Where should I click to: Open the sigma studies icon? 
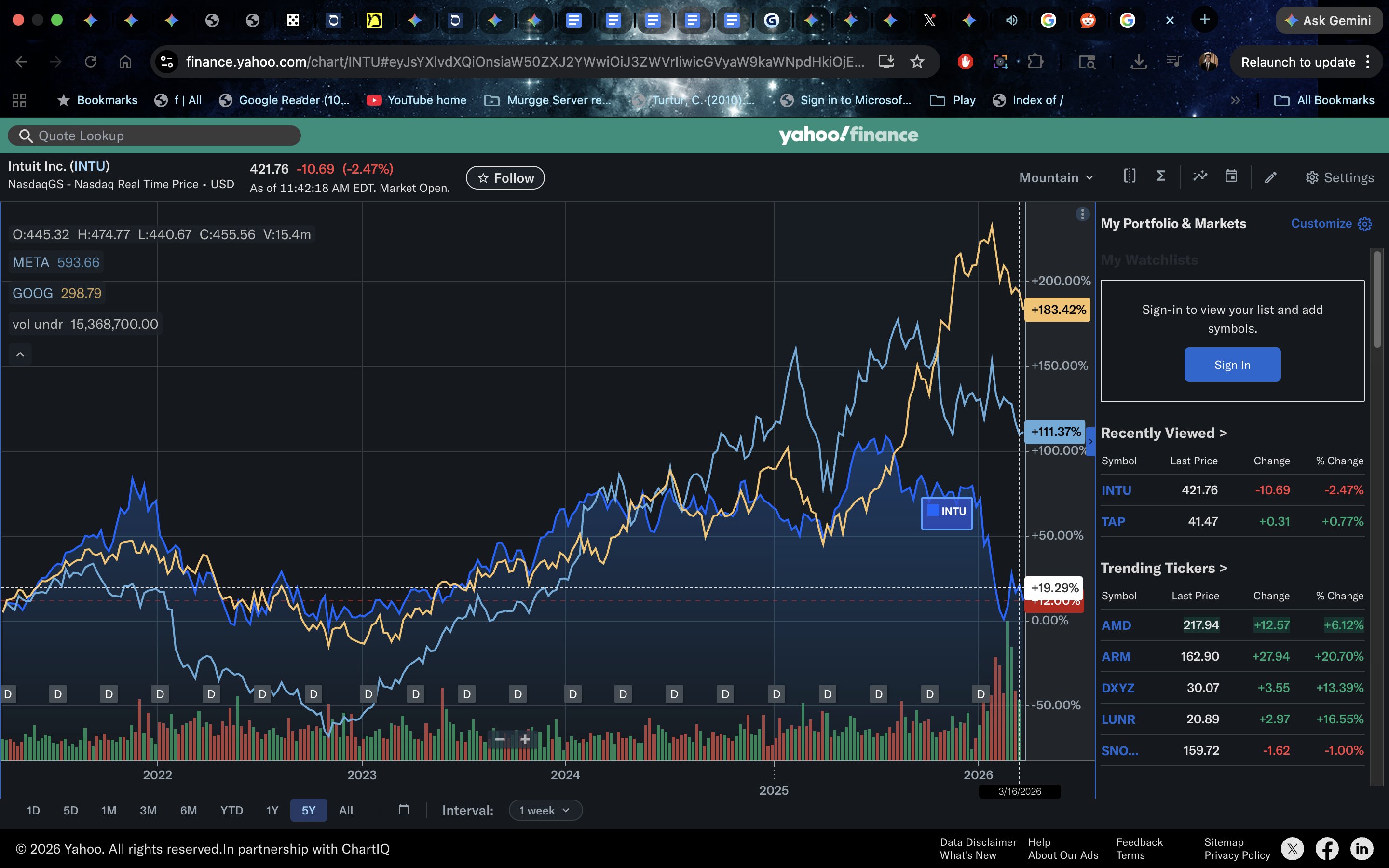(x=1160, y=176)
